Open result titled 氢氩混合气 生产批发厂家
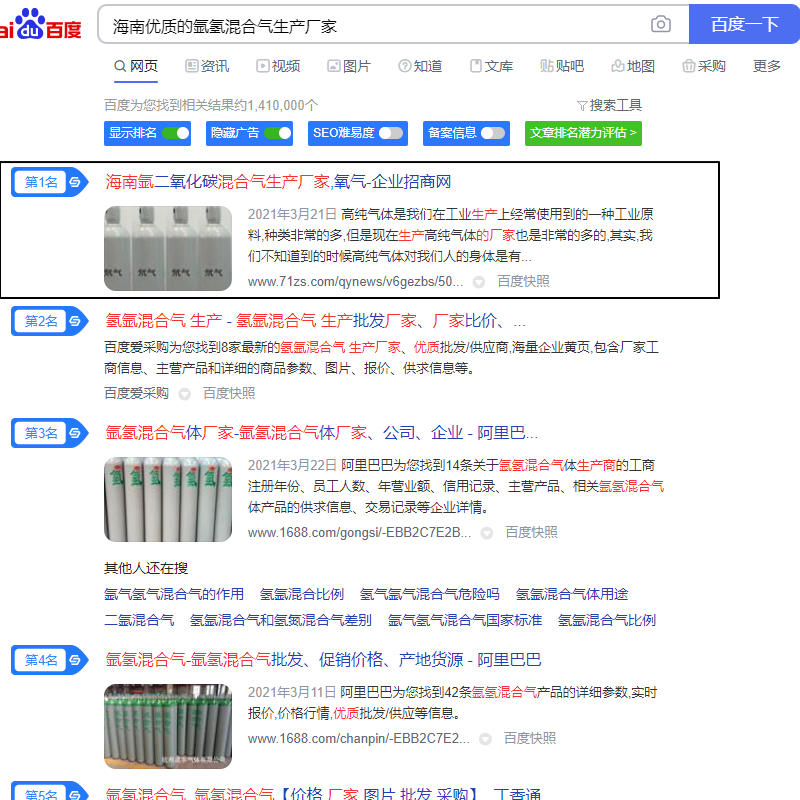The width and height of the screenshot is (800, 800). [315, 321]
